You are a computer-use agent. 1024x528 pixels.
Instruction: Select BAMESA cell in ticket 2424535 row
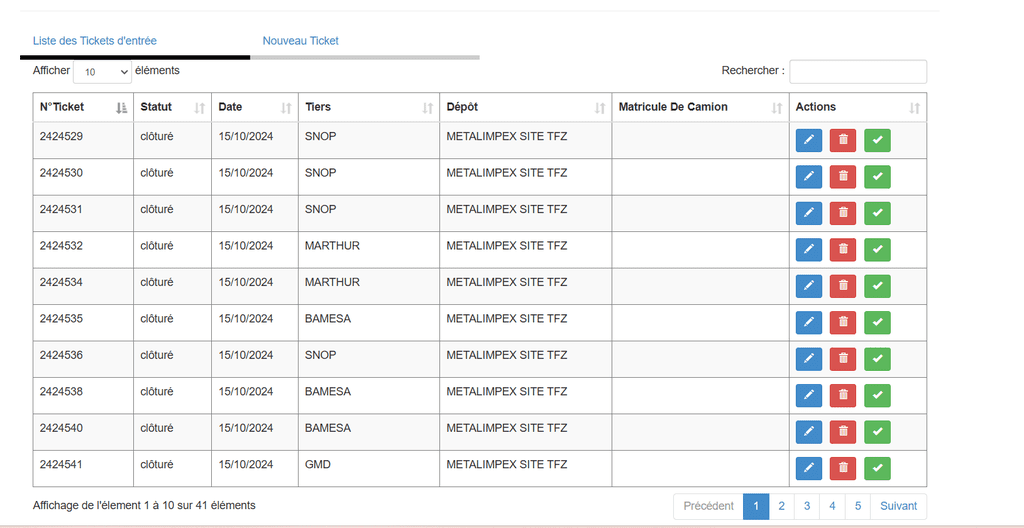point(369,323)
